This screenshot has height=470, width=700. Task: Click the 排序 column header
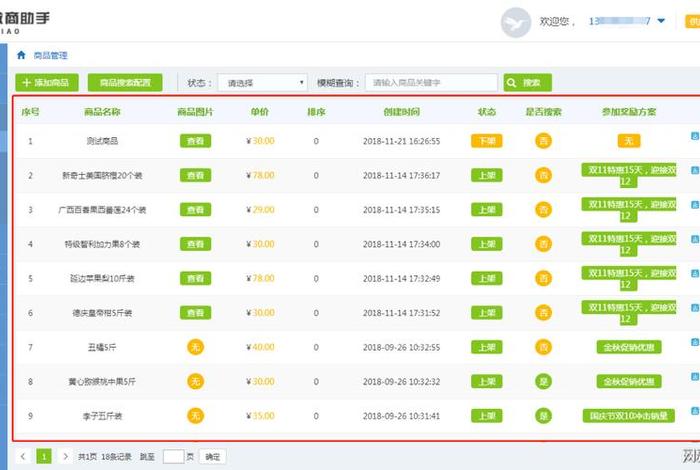click(316, 112)
